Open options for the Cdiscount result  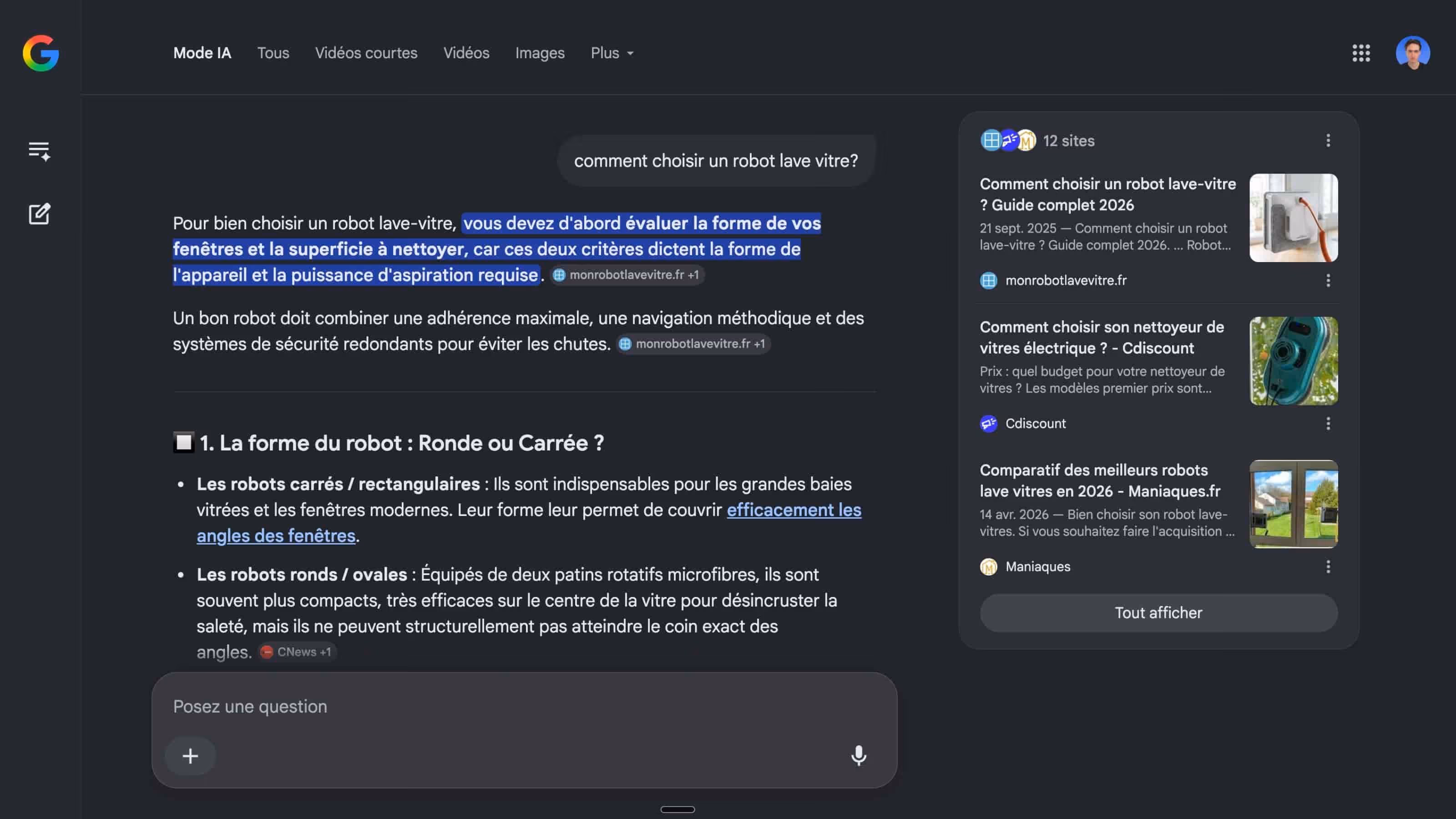[1328, 423]
